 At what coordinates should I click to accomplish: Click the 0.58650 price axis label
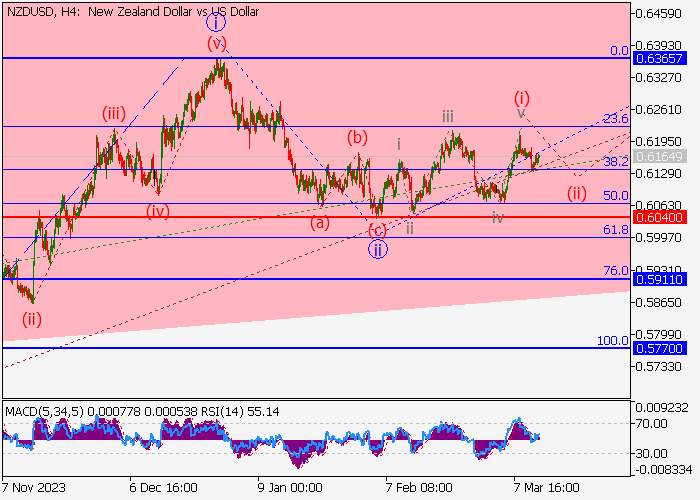[x=658, y=302]
